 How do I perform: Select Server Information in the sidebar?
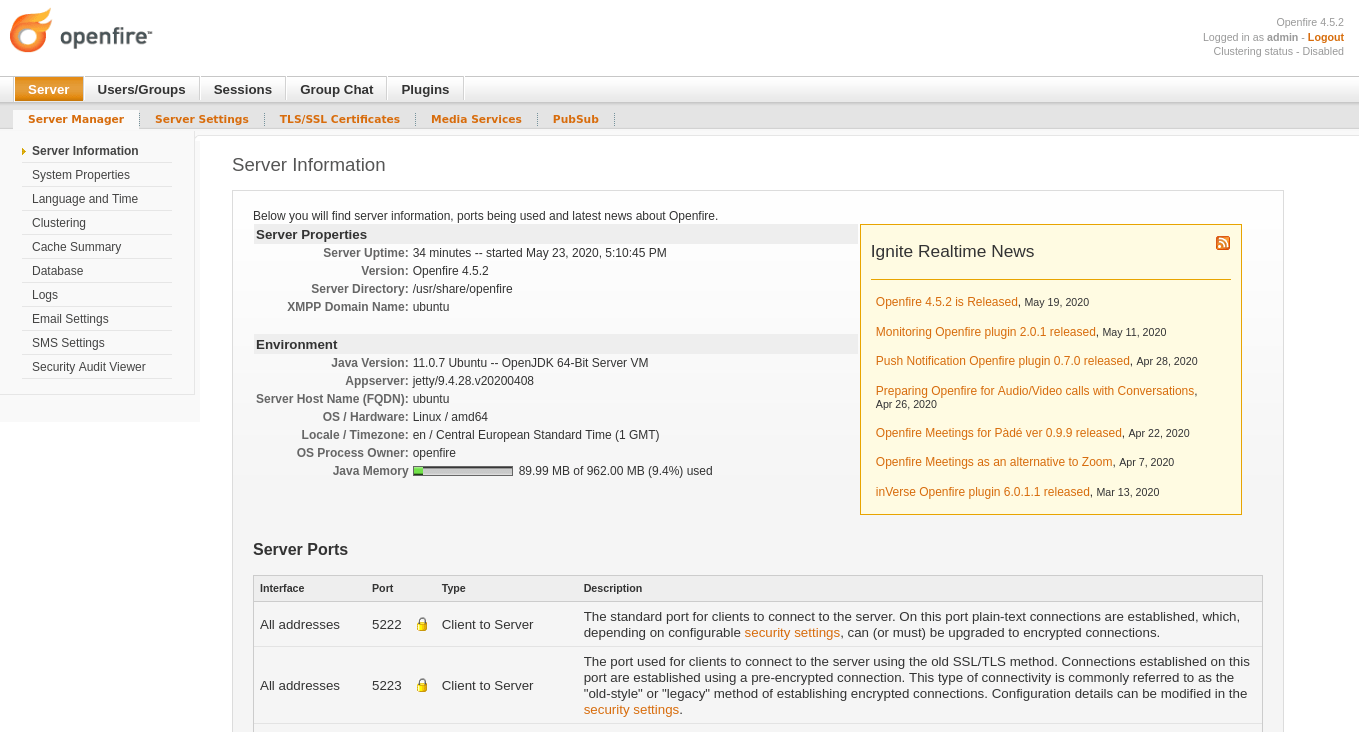[85, 151]
